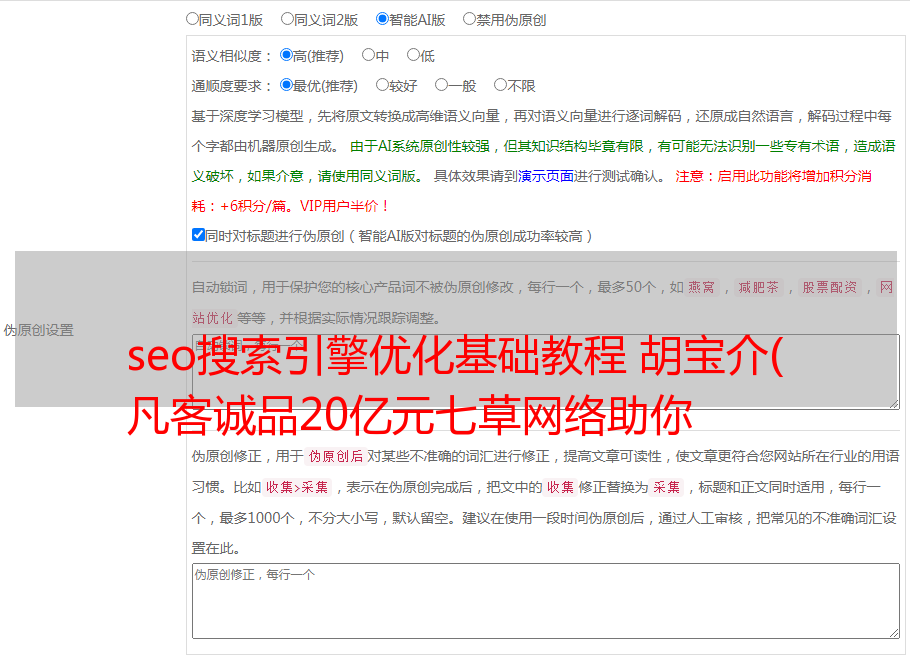Click the 伪原创修正 textarea
The height and width of the screenshot is (658, 911).
point(546,601)
